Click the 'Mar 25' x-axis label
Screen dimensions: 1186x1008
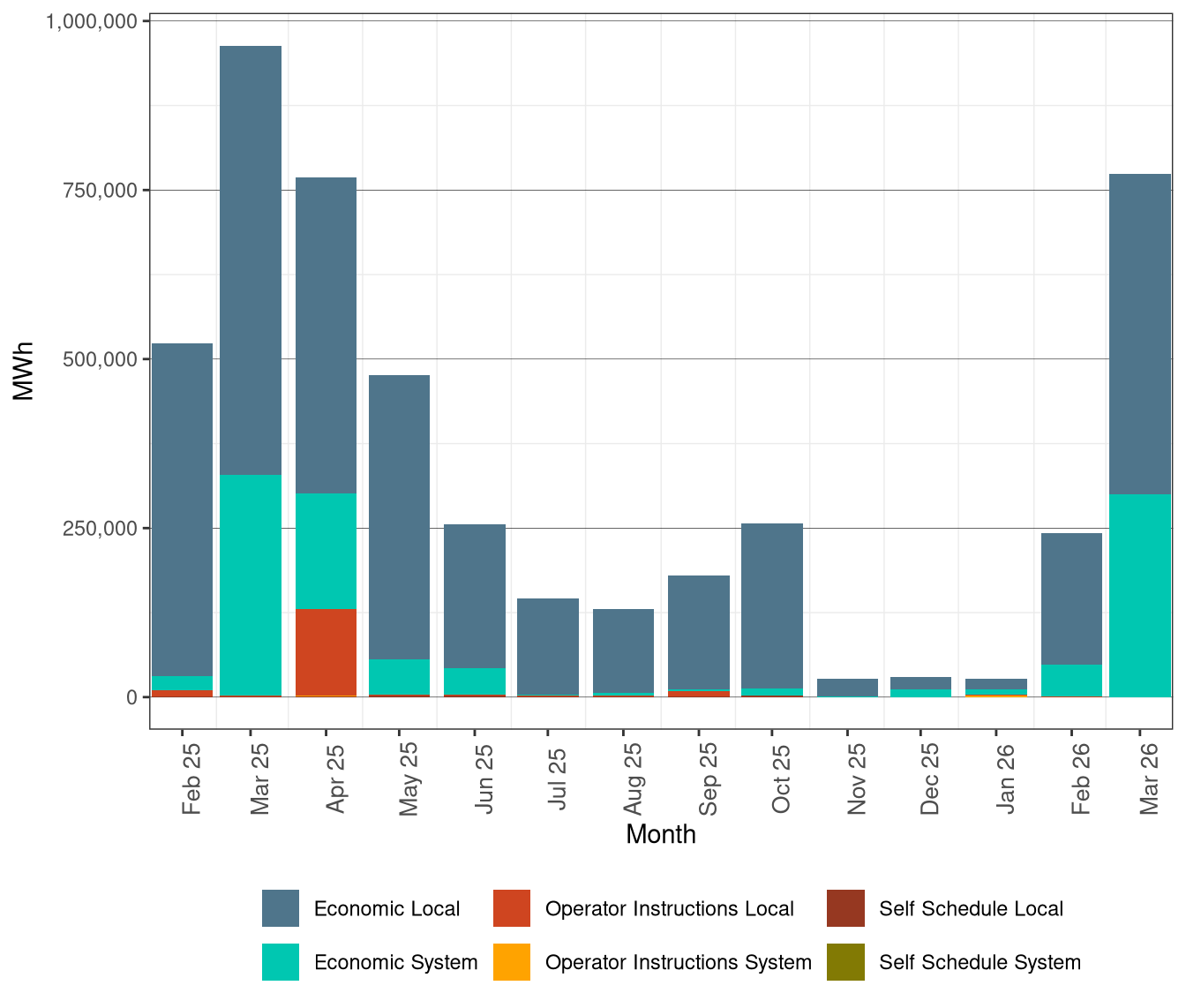(x=259, y=779)
